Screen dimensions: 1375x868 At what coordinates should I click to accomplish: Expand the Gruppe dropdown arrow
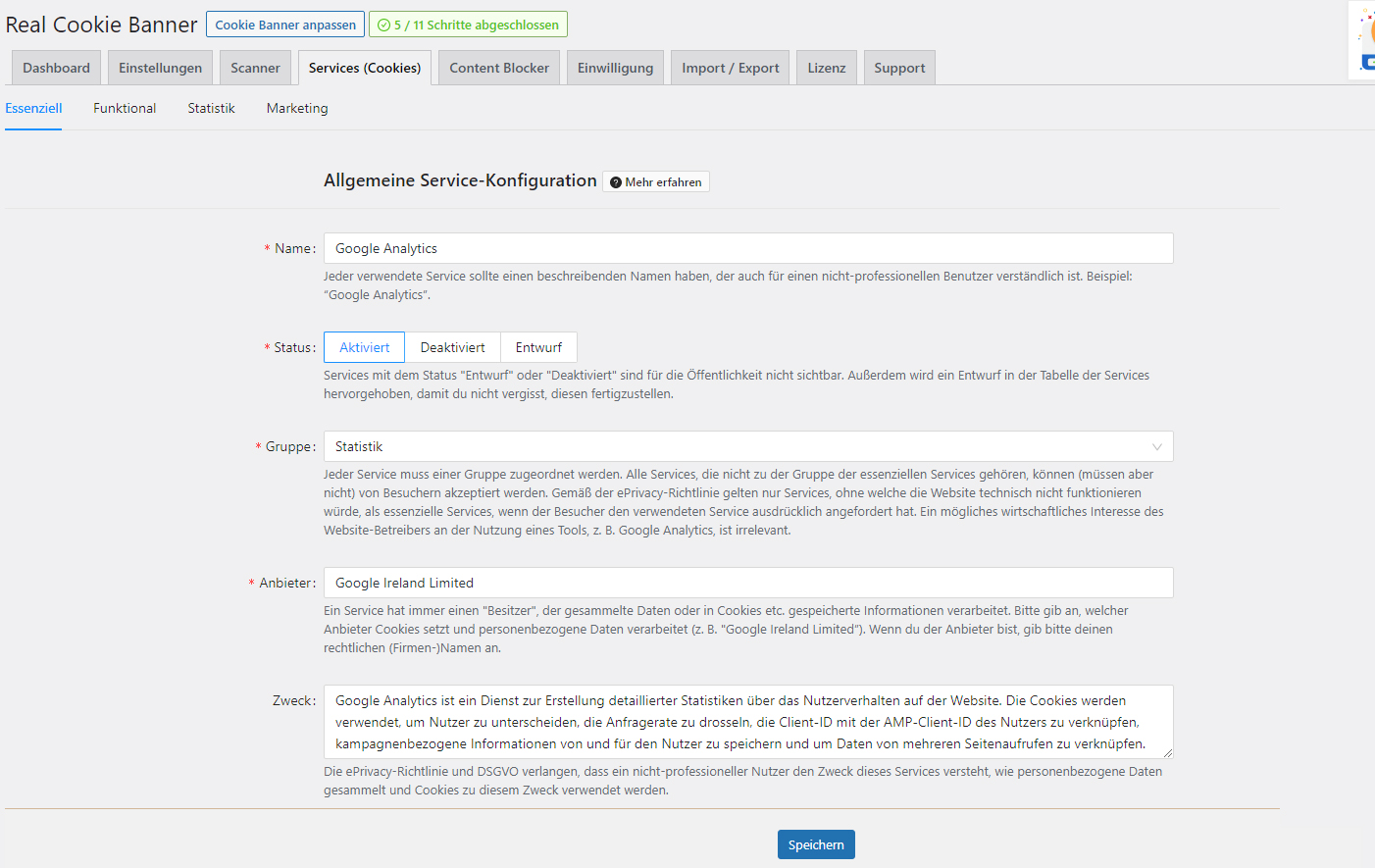(1157, 447)
